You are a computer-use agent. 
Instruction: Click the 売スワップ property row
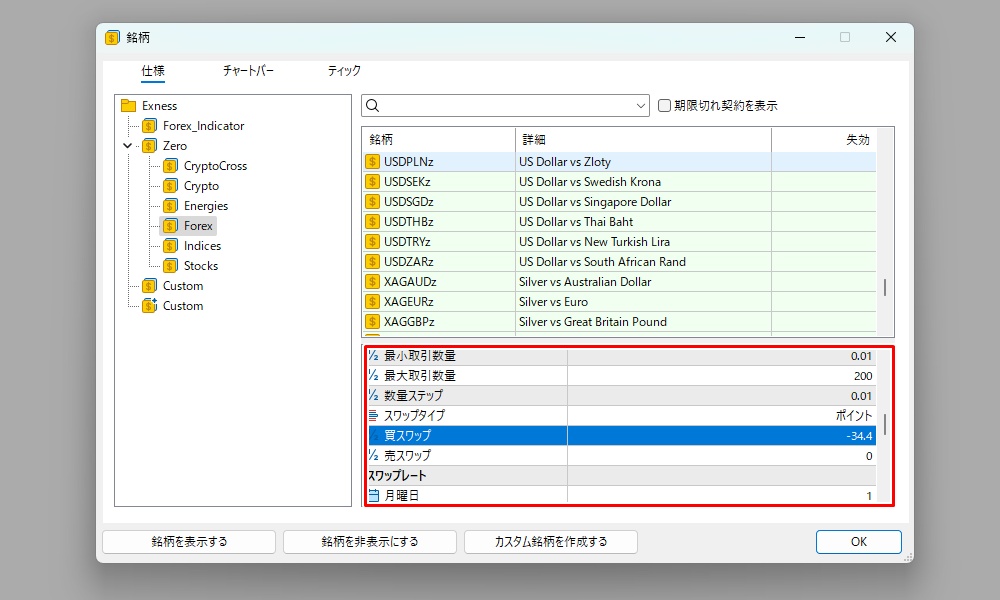620,456
